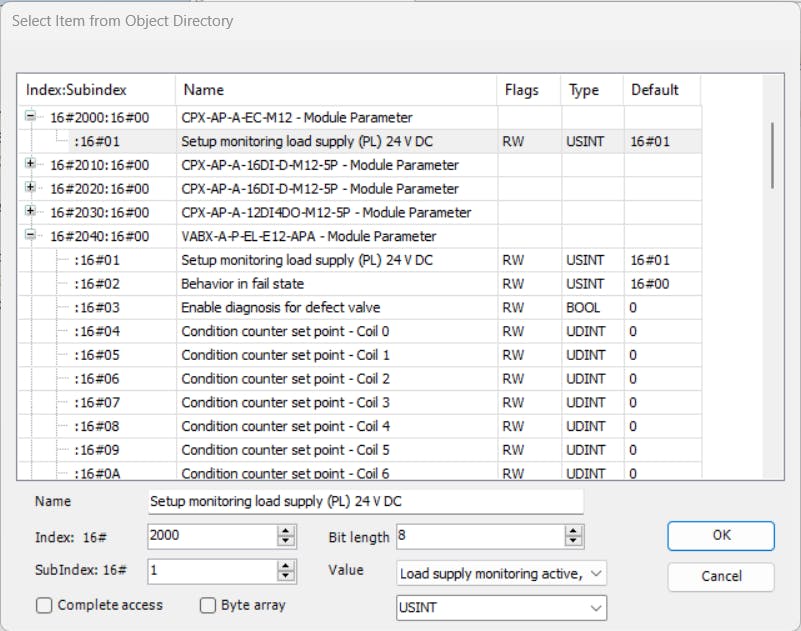Dismiss the dialog with Cancel

click(x=721, y=576)
